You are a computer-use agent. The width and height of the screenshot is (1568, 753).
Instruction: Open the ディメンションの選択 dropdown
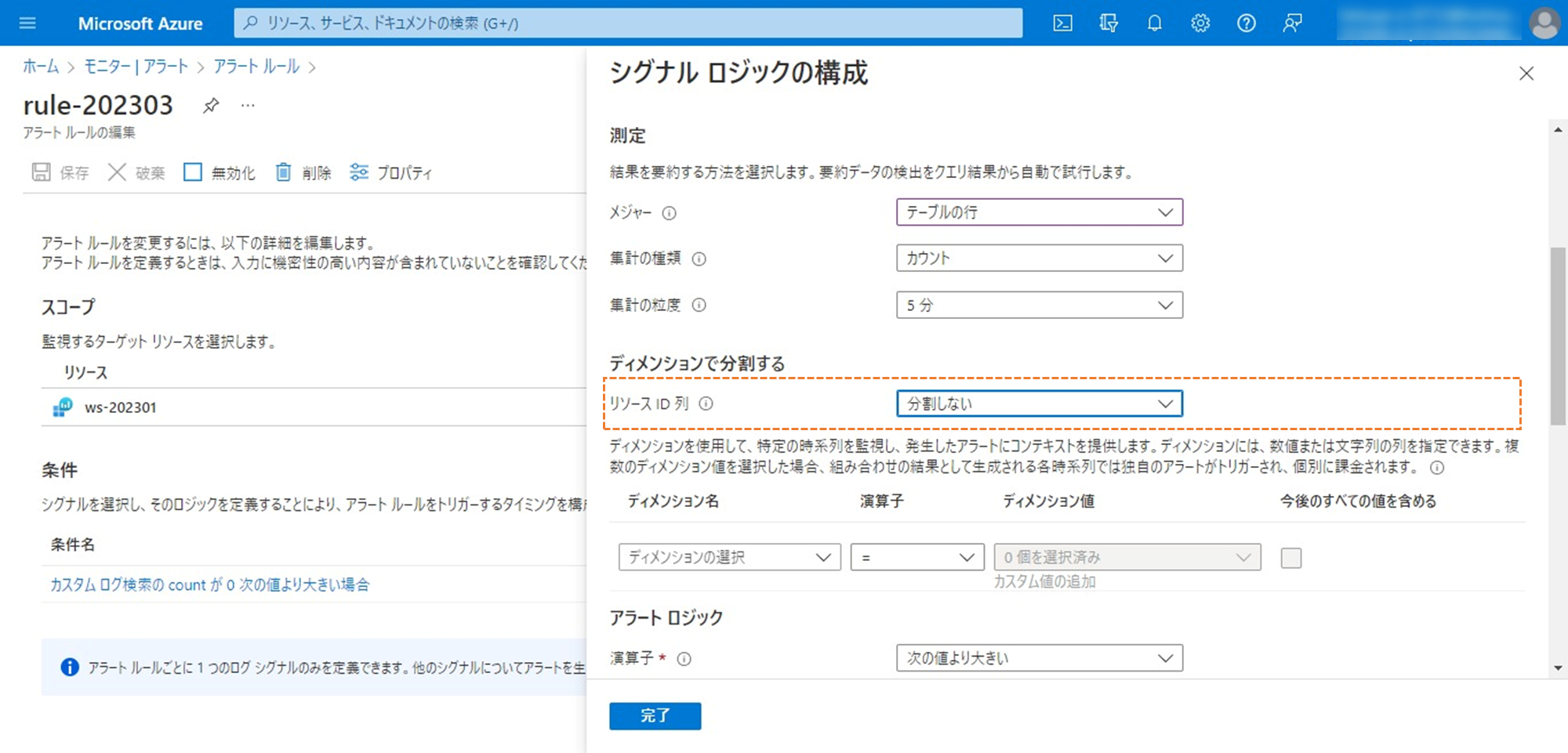click(x=729, y=557)
